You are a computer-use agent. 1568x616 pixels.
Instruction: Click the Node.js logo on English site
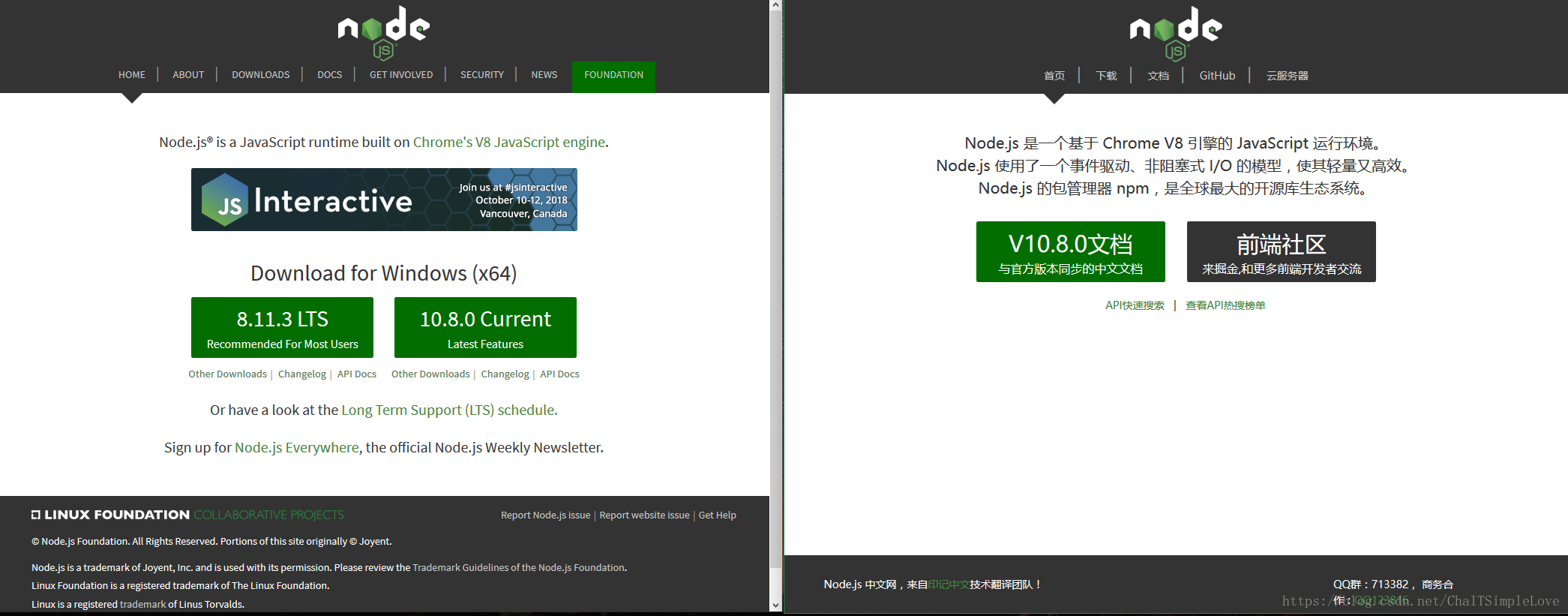click(x=383, y=32)
